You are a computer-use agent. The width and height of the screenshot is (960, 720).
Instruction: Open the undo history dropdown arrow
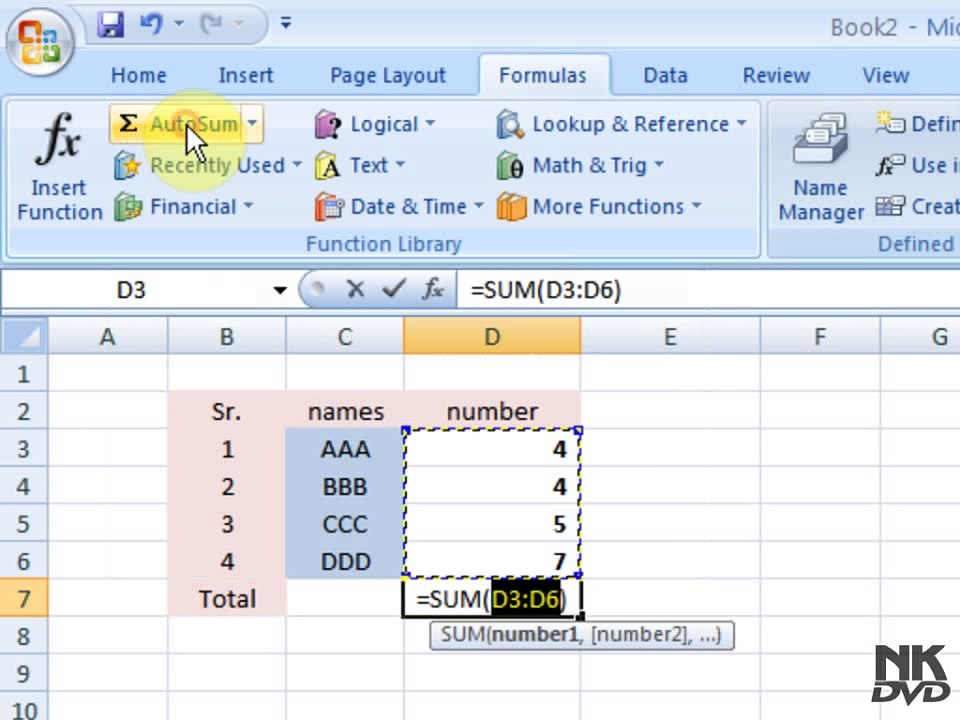(x=179, y=24)
